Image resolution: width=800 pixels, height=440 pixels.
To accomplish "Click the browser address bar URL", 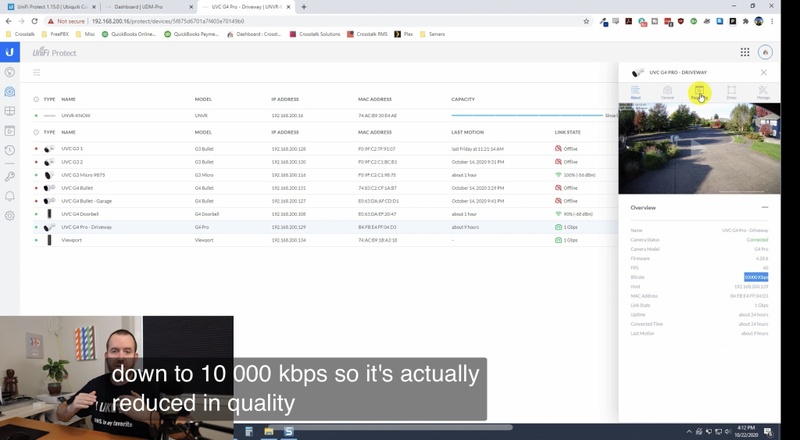I will click(x=168, y=21).
